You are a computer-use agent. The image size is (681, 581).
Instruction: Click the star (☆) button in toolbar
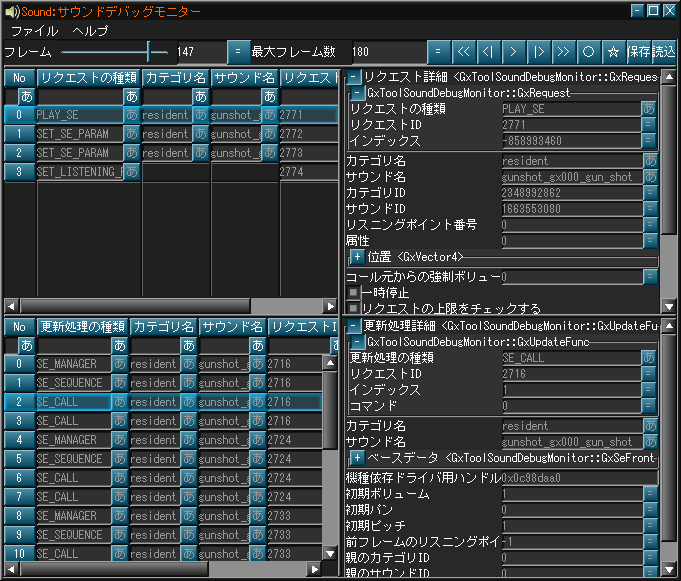(x=614, y=52)
